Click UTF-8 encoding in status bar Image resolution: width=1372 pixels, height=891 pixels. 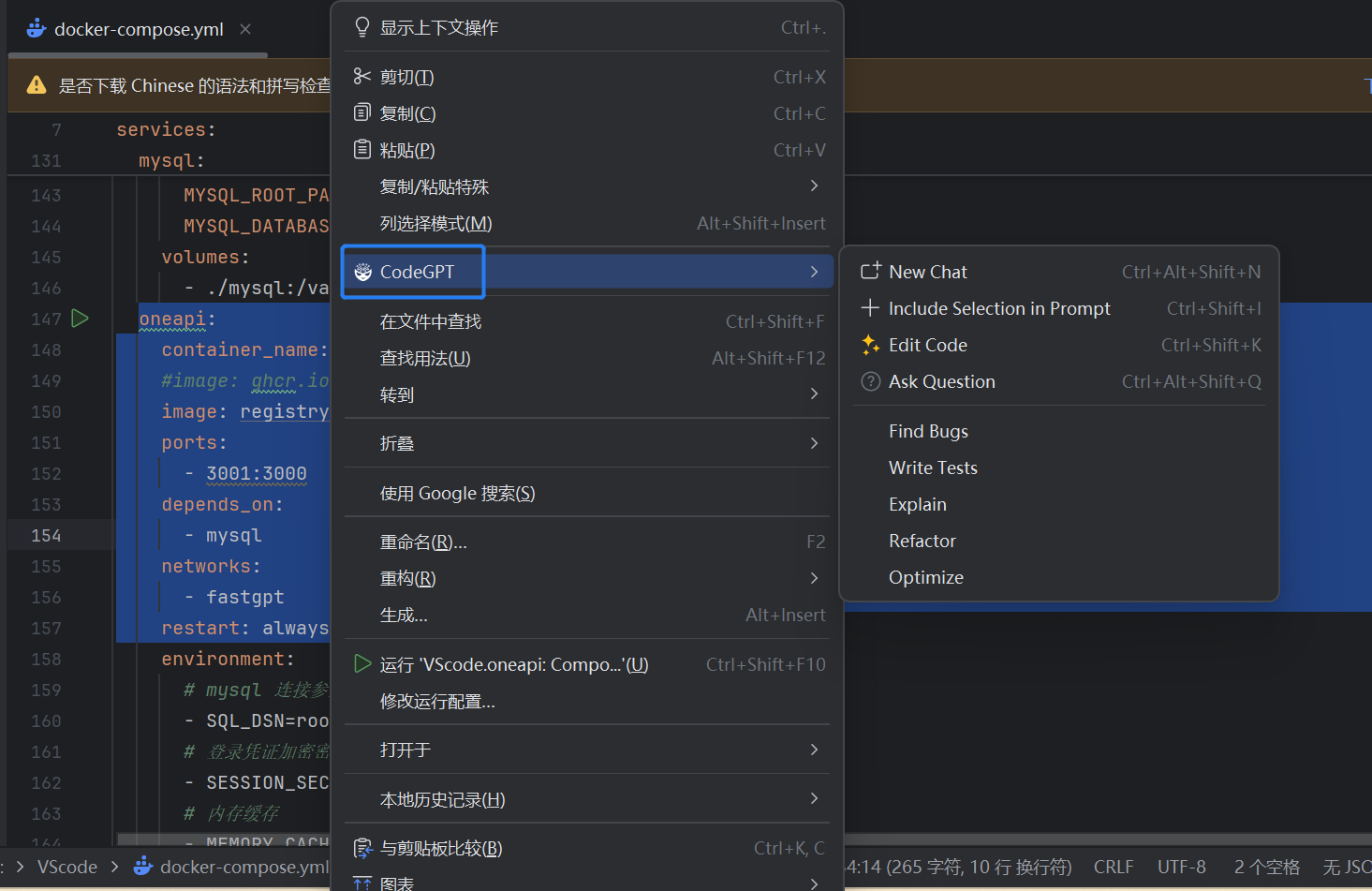coord(1181,867)
